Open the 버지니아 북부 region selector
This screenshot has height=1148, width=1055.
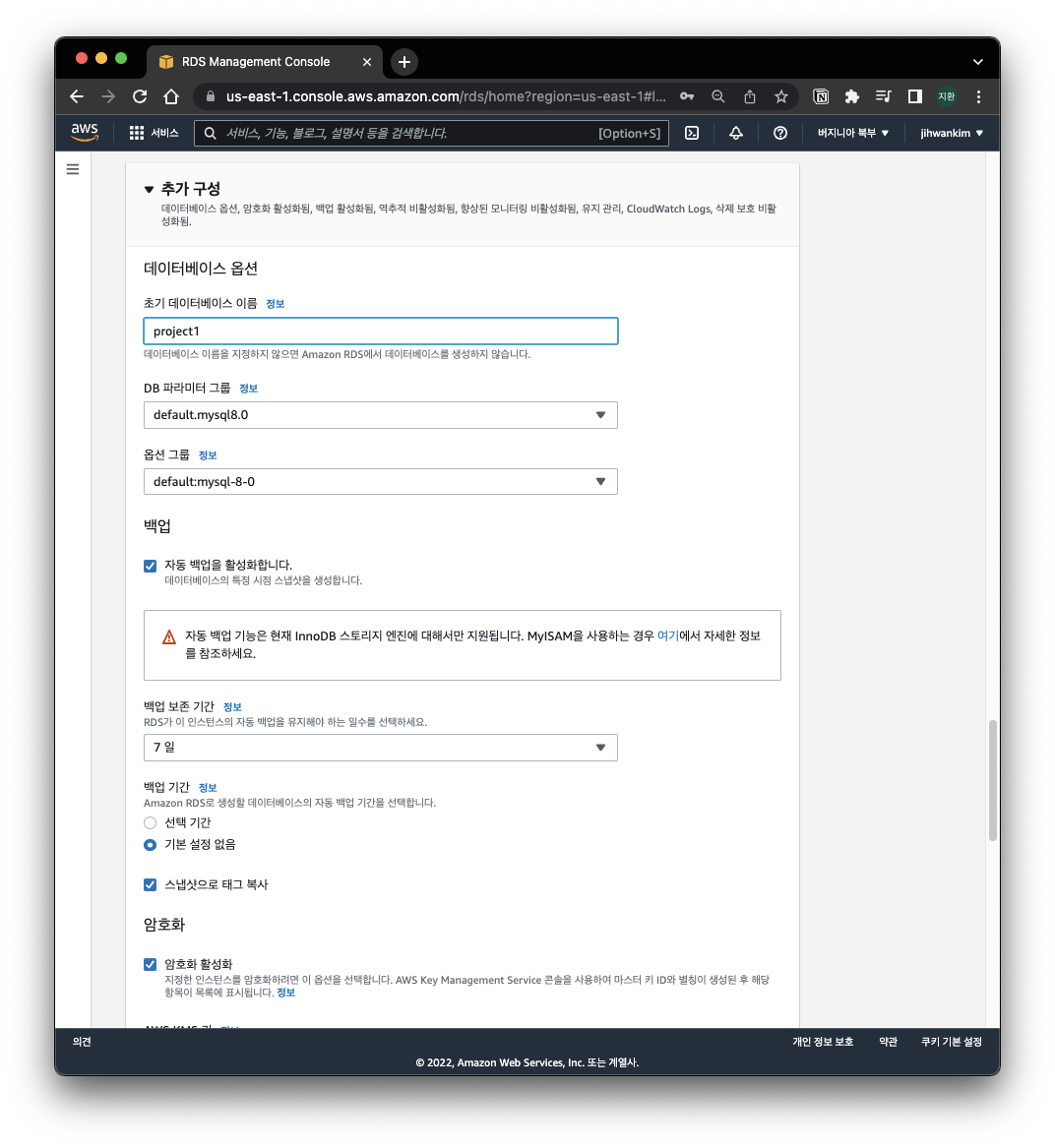pos(853,133)
